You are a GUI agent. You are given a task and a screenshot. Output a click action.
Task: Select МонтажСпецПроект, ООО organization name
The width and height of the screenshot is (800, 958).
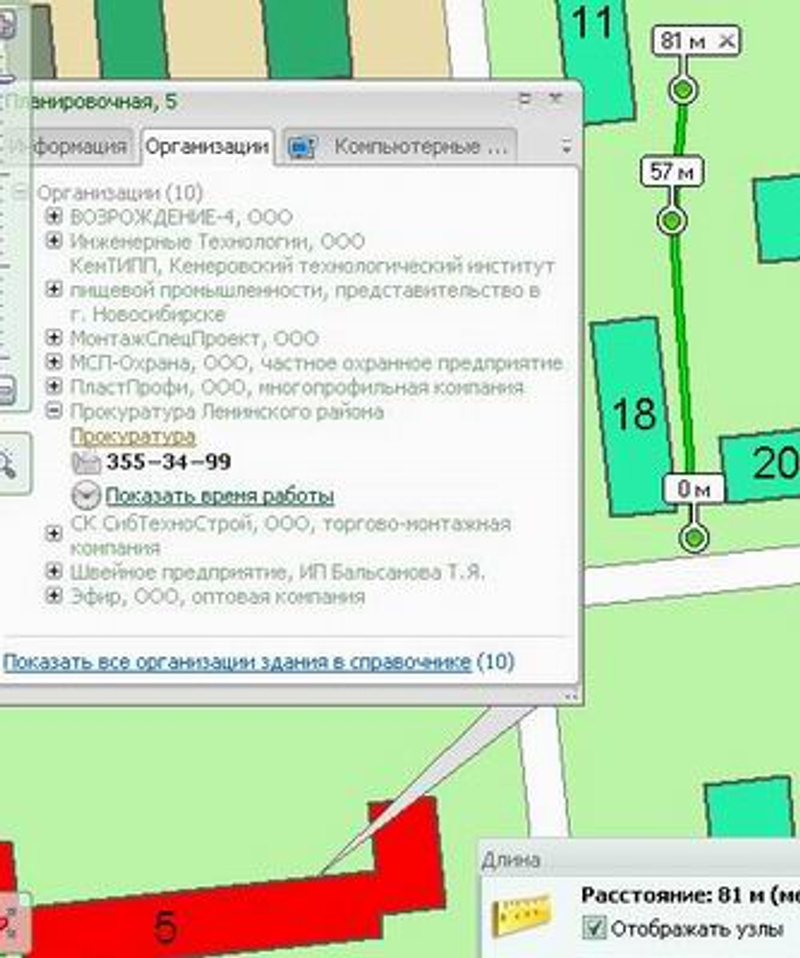194,338
